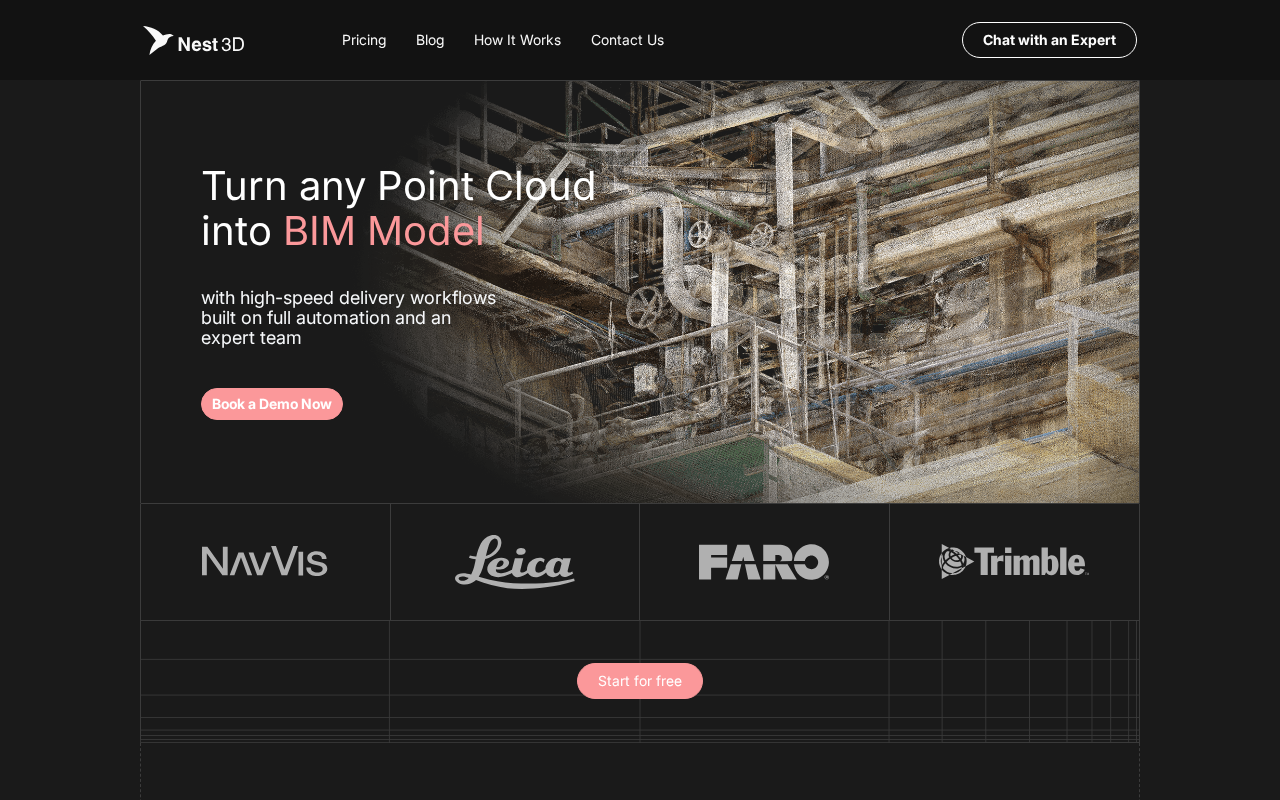The height and width of the screenshot is (800, 1280).
Task: Click the 'Turn any Point Cloud' headline
Action: (398, 186)
